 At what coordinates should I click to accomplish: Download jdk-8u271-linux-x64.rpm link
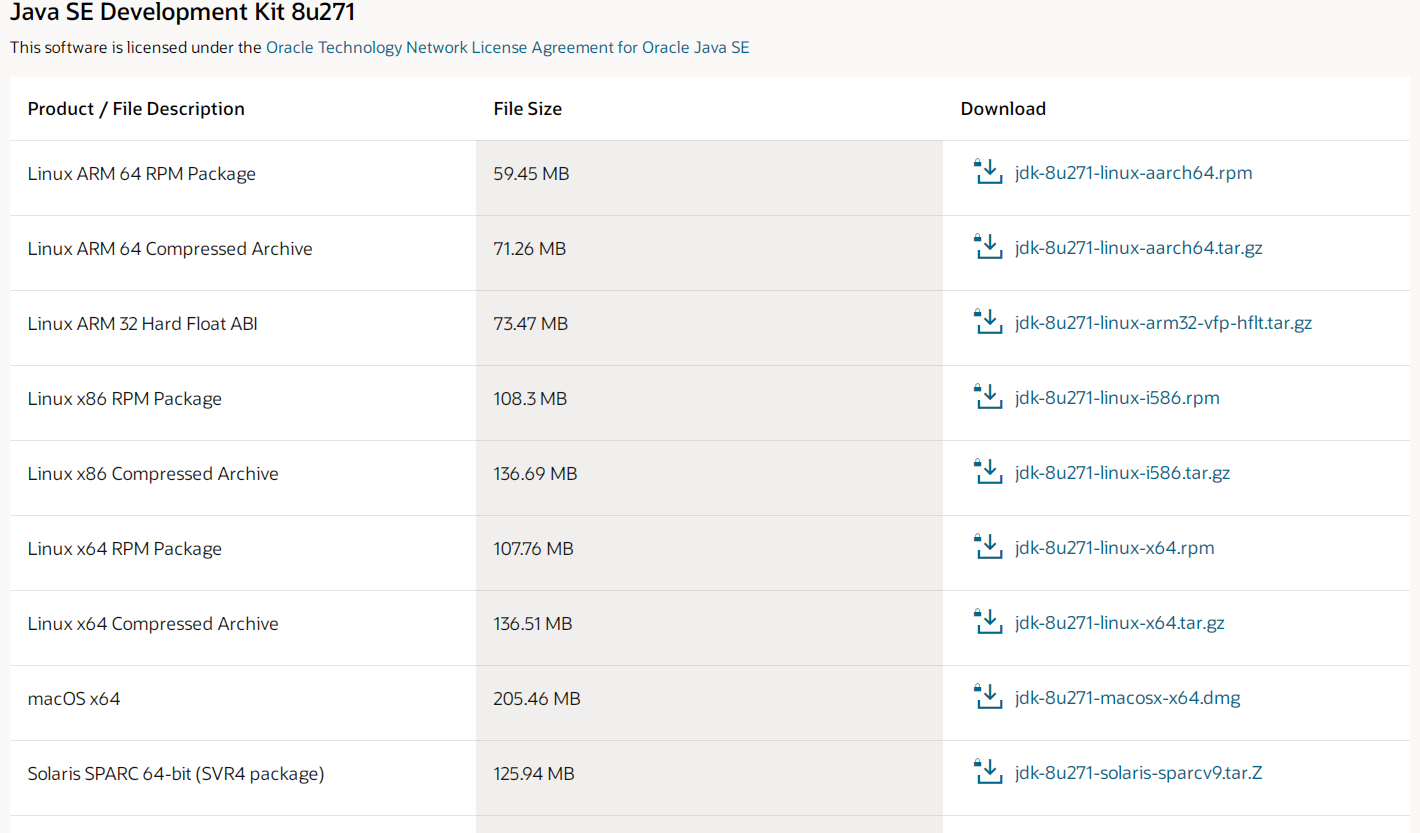point(1114,548)
